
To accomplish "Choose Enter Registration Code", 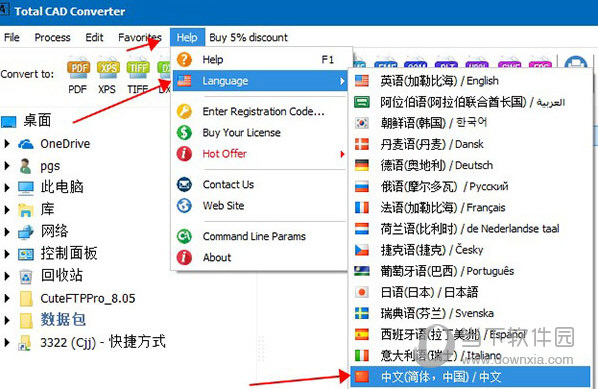I will (x=261, y=111).
